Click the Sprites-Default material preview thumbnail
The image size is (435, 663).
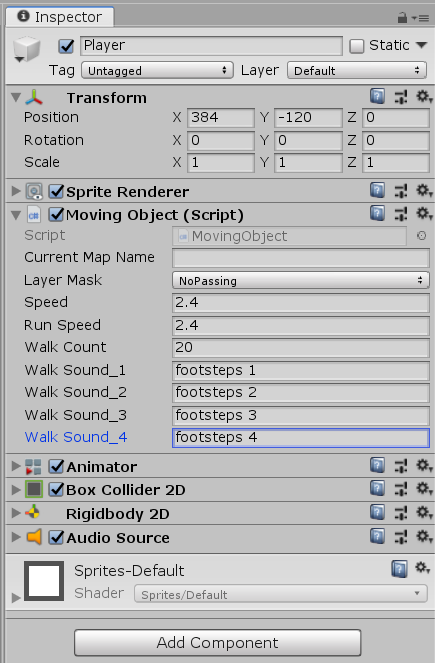point(44,581)
